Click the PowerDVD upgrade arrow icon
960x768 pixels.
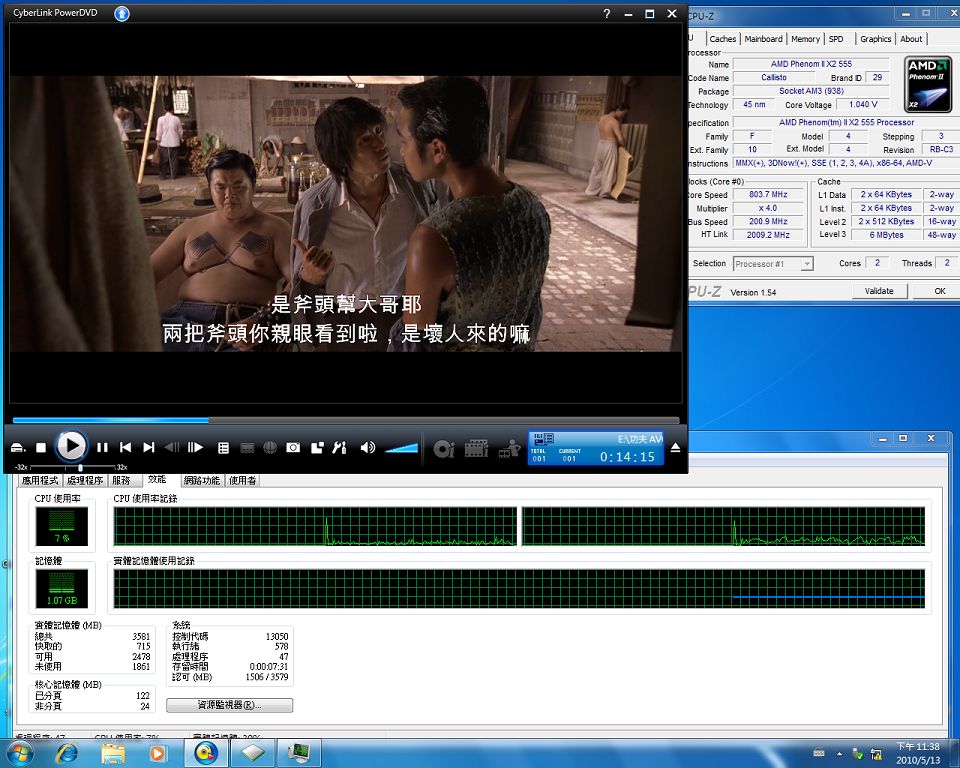click(122, 13)
